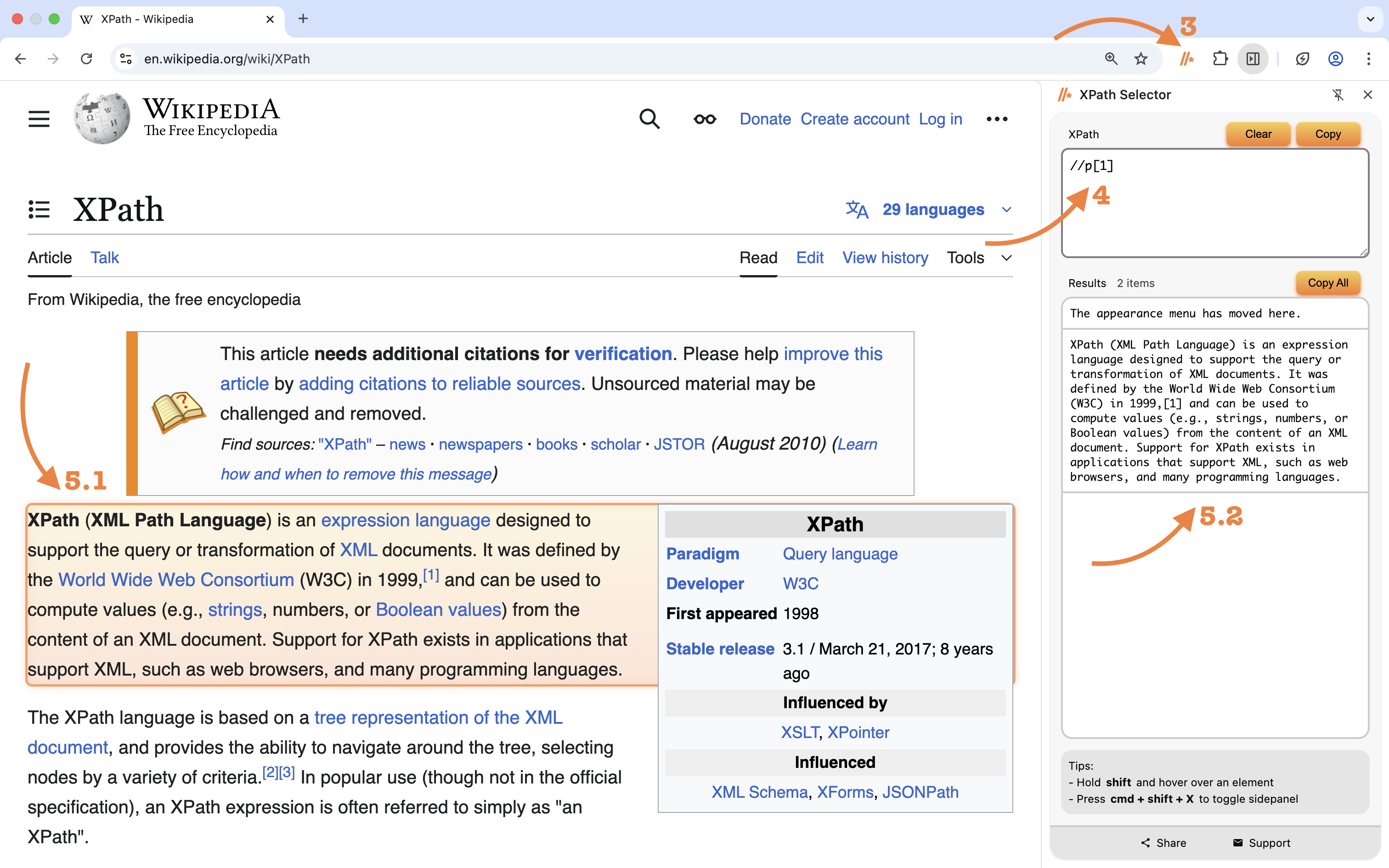This screenshot has width=1389, height=868.
Task: Toggle the table of contents icon
Action: click(x=39, y=209)
